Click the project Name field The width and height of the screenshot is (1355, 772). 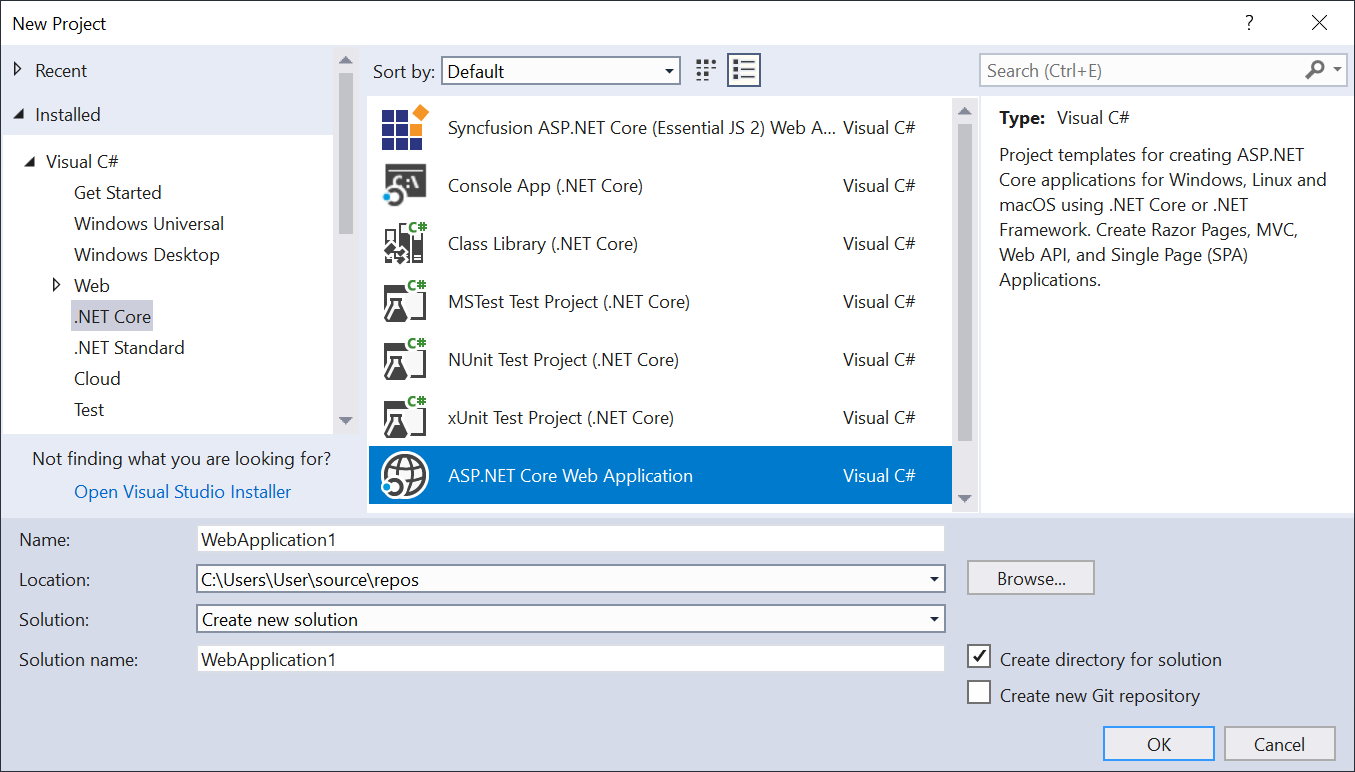(x=571, y=539)
